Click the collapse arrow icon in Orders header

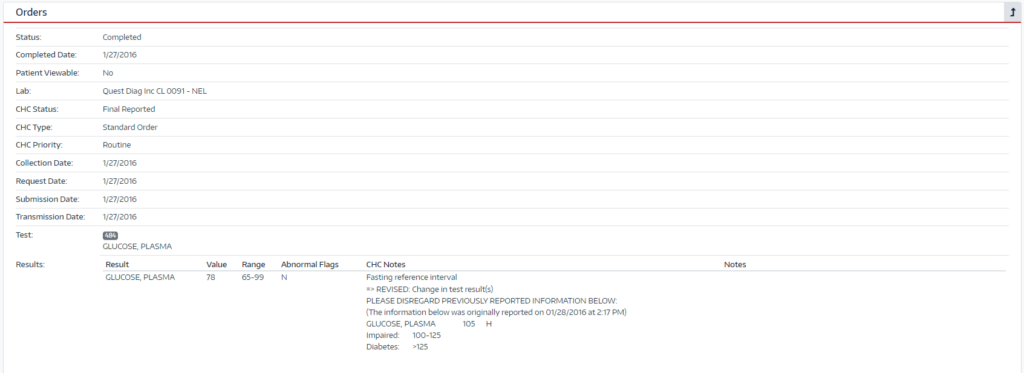(1013, 12)
